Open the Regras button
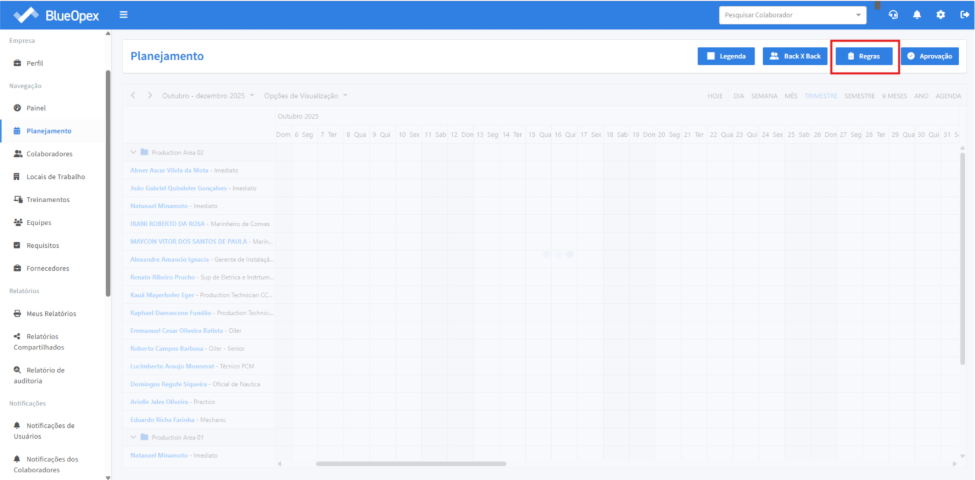975x480 pixels. point(864,56)
